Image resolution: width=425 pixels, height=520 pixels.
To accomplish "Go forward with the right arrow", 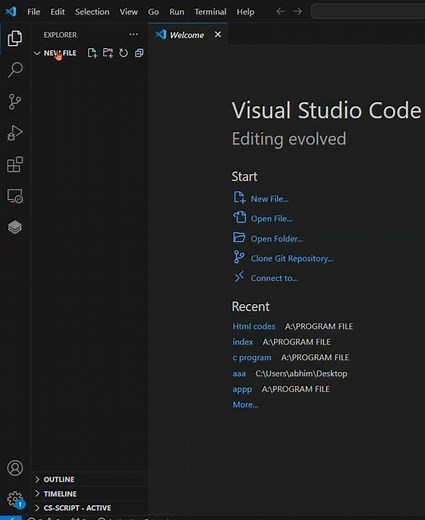I will tap(297, 12).
